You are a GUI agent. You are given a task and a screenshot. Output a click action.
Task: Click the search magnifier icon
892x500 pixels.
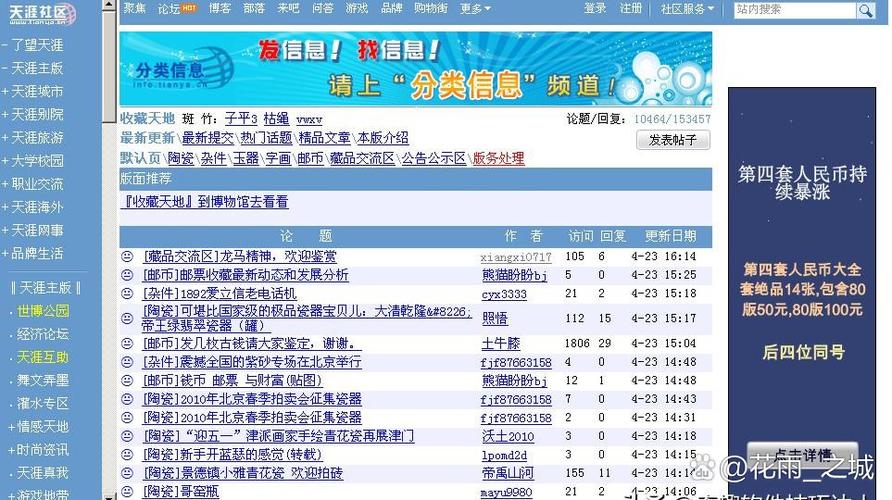tap(865, 10)
